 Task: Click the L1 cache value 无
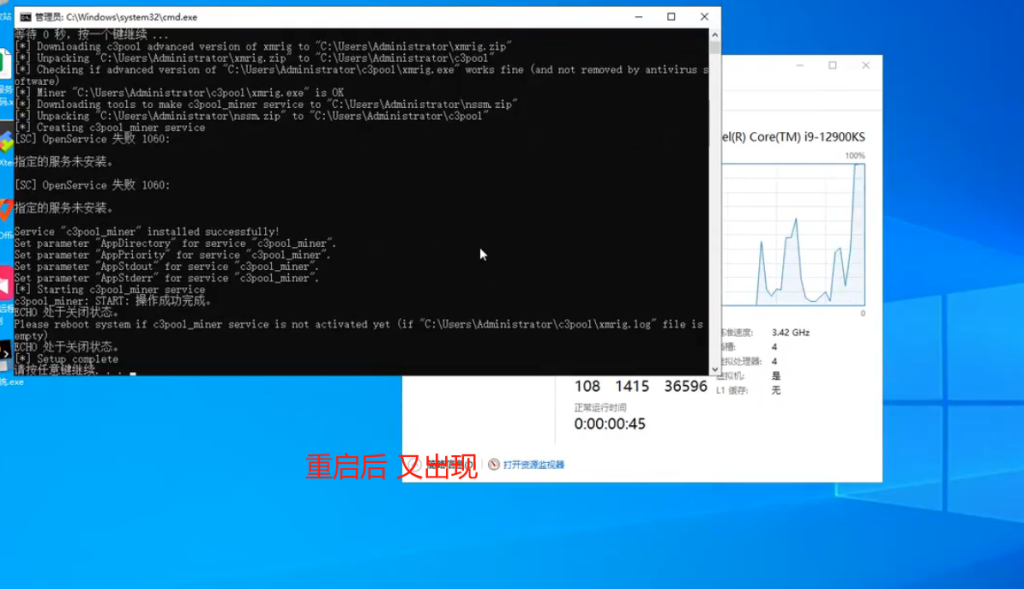pyautogui.click(x=776, y=390)
